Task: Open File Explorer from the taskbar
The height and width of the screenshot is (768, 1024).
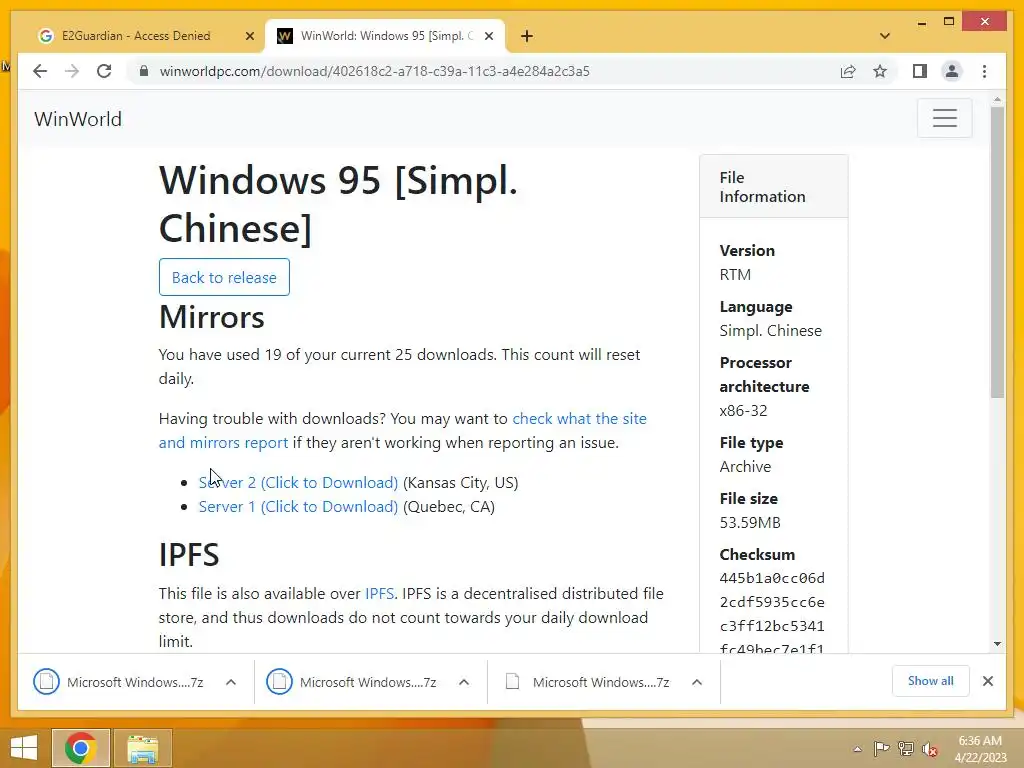Action: [x=142, y=748]
